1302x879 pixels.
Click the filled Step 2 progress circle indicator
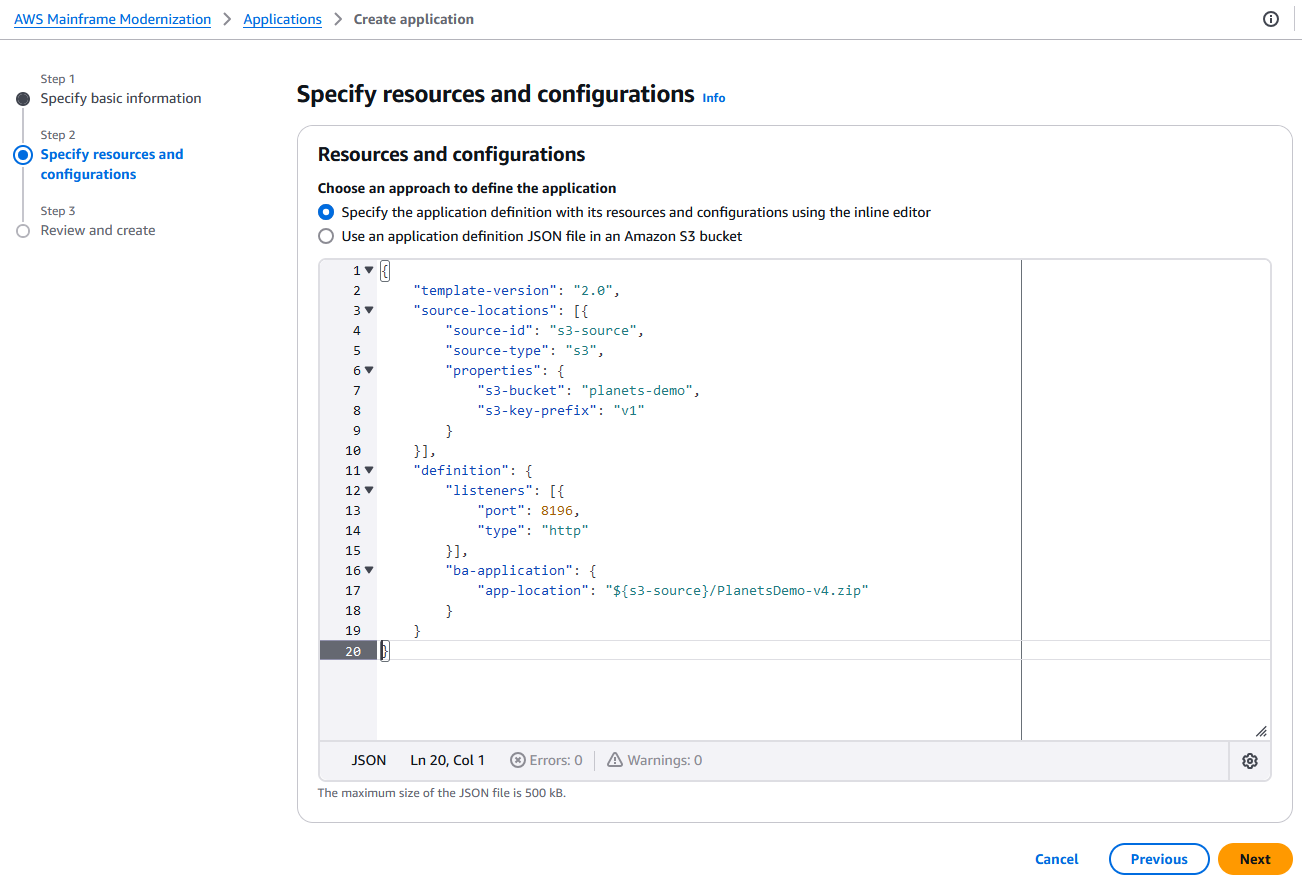pos(23,155)
